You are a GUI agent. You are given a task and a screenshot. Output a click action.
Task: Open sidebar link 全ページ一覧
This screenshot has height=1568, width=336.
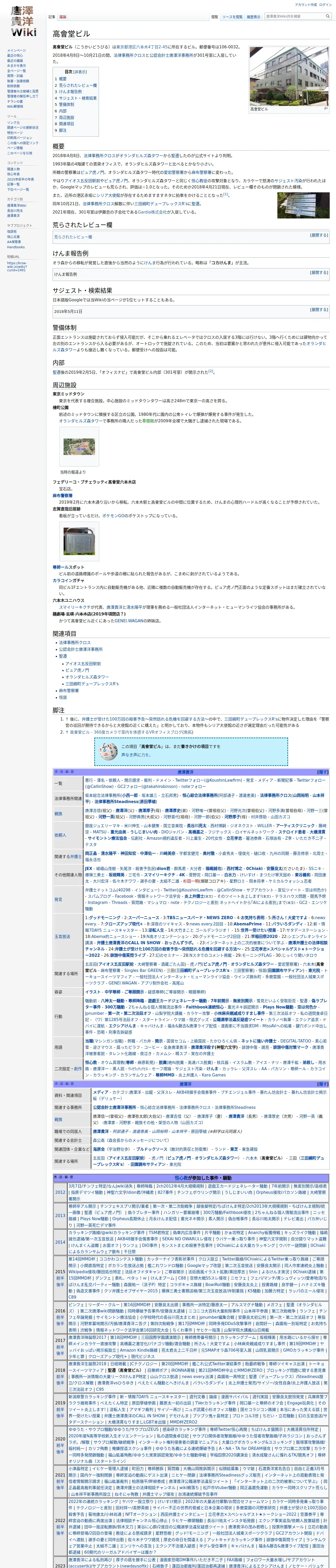16,71
